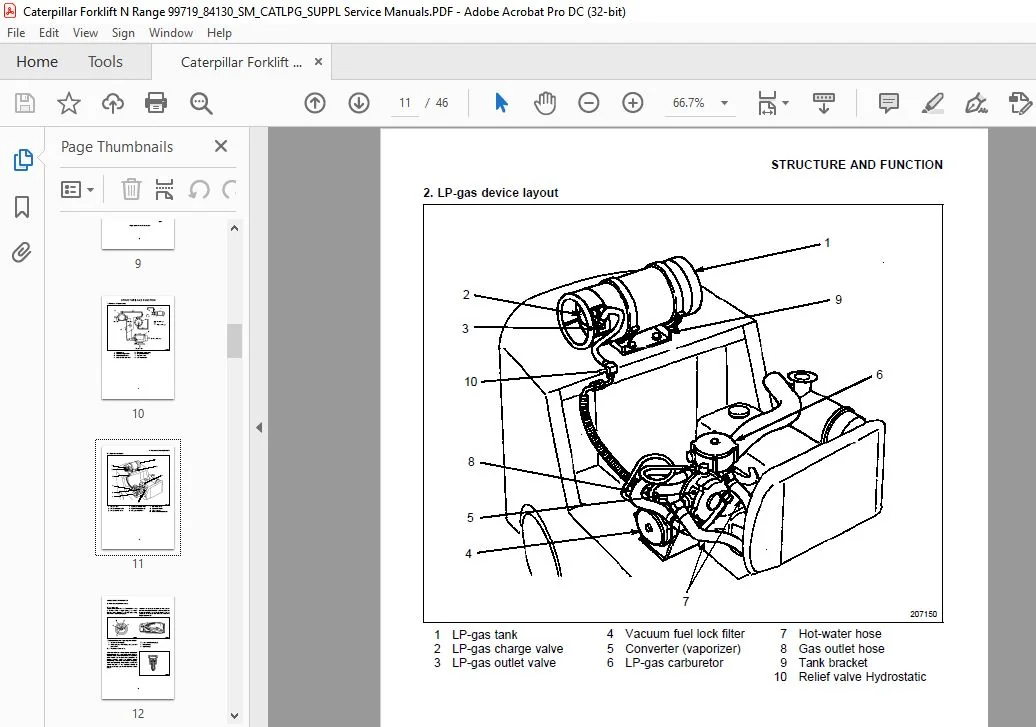
Task: Click the 'STRUCTURE AND FUNCTION' header text
Action: [856, 165]
